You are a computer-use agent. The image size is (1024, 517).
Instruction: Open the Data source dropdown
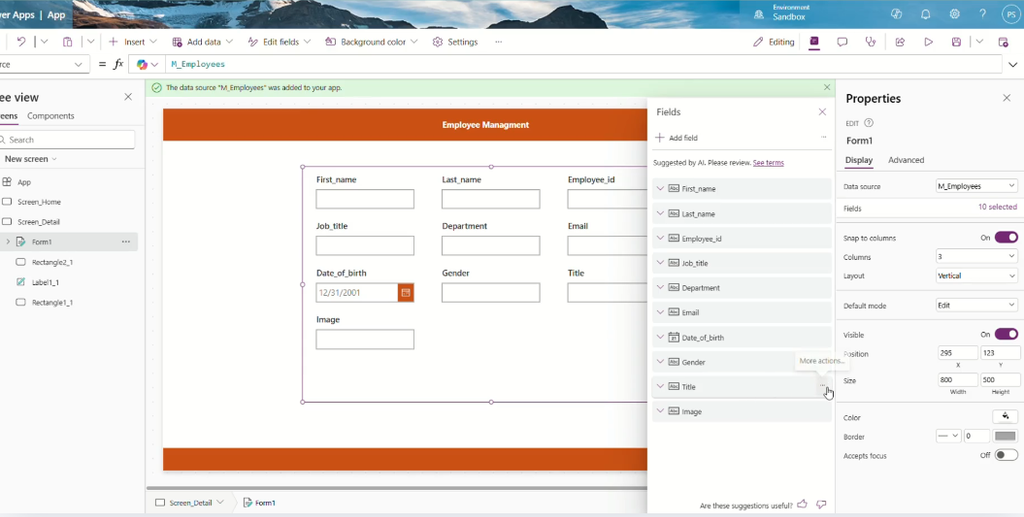(x=976, y=186)
